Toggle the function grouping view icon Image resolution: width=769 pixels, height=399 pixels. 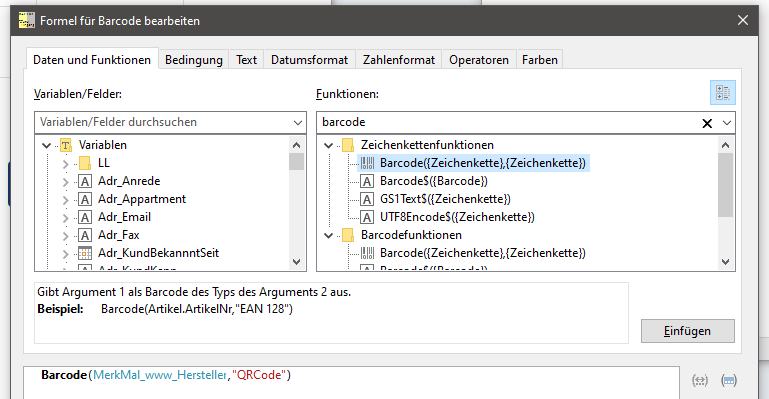coord(723,93)
